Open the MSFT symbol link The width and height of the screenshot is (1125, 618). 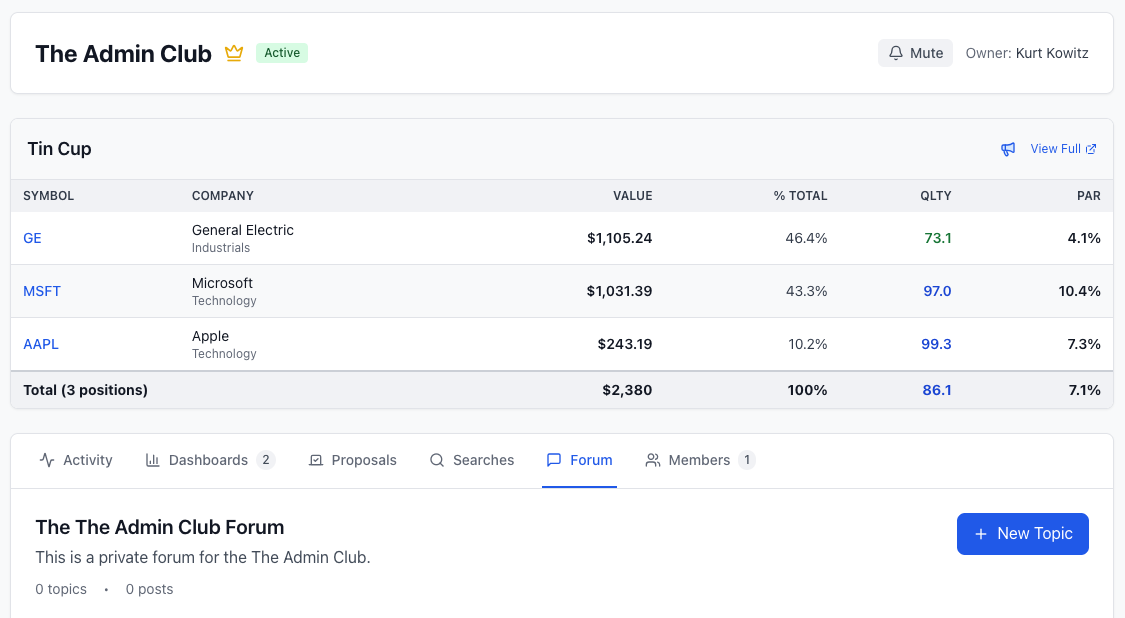(42, 291)
